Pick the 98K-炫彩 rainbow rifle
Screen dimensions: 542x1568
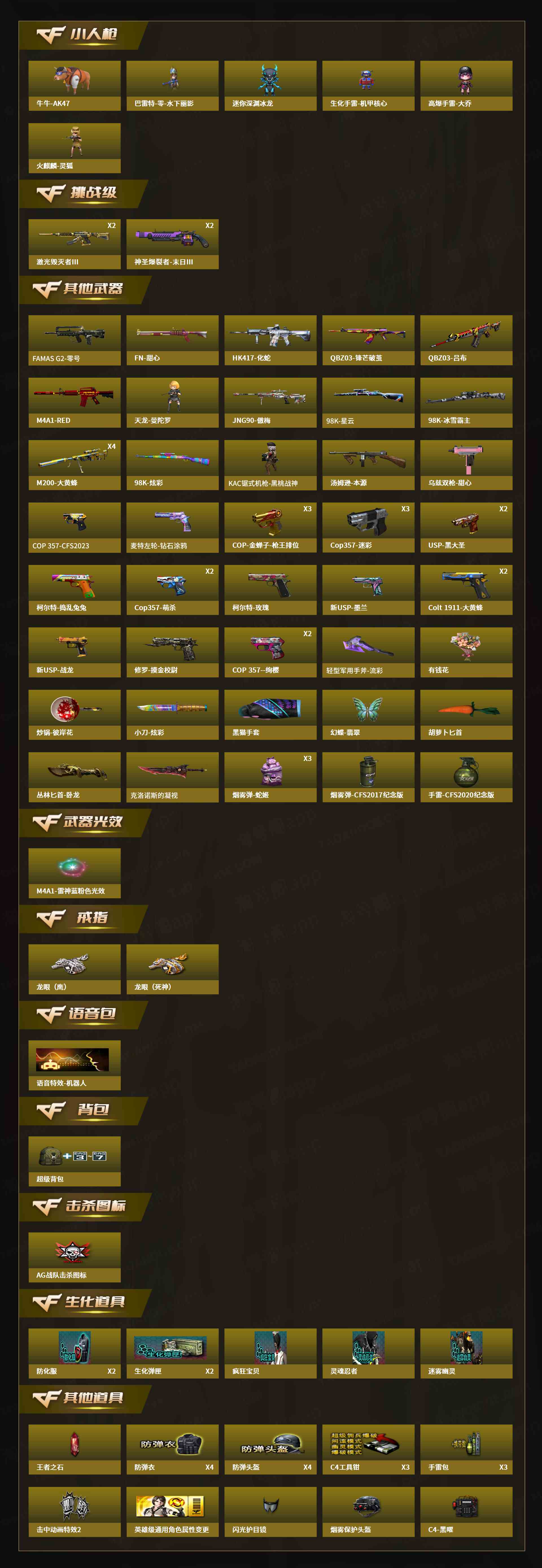(x=172, y=465)
